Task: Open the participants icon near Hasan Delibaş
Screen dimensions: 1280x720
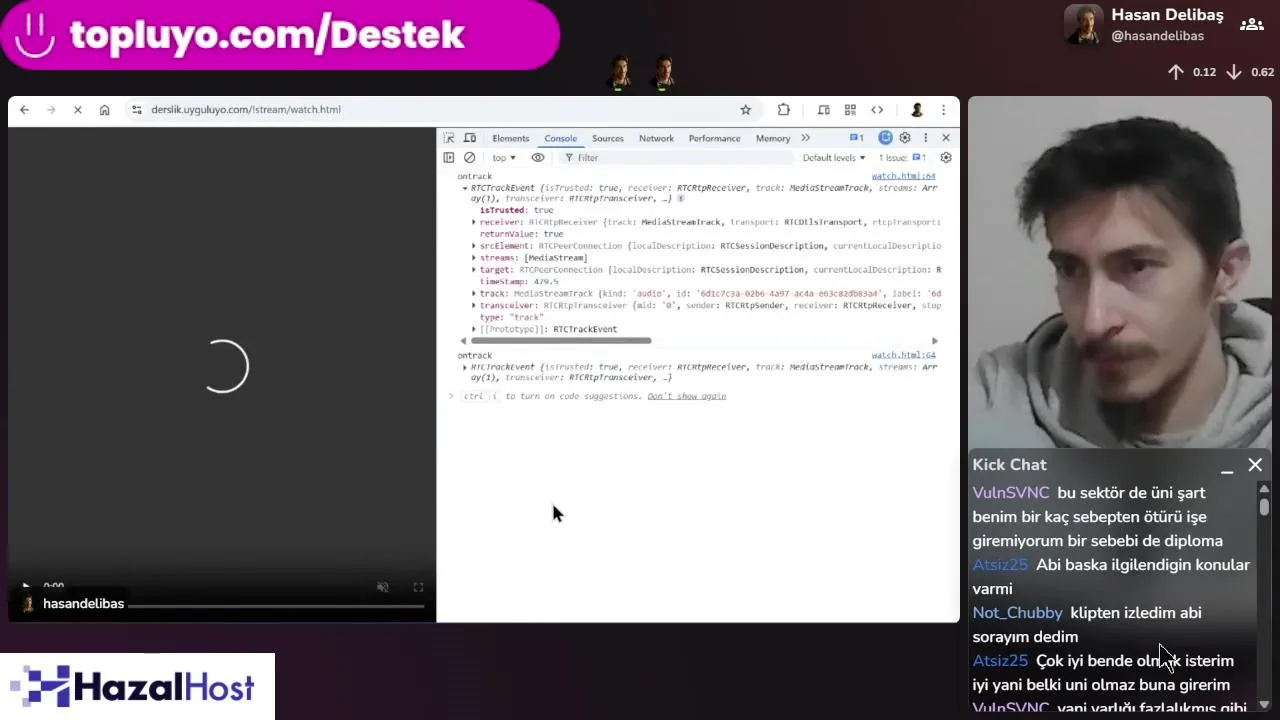Action: (x=1250, y=25)
